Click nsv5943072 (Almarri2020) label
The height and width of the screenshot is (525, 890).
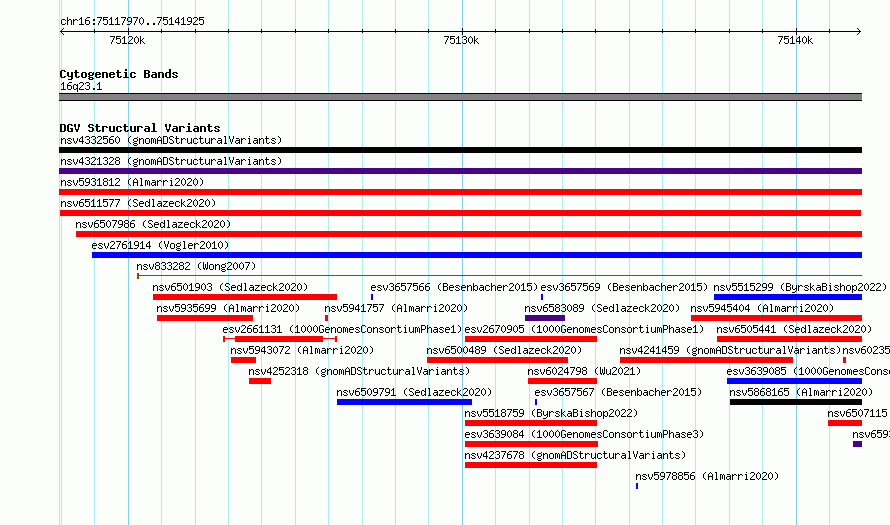302,350
